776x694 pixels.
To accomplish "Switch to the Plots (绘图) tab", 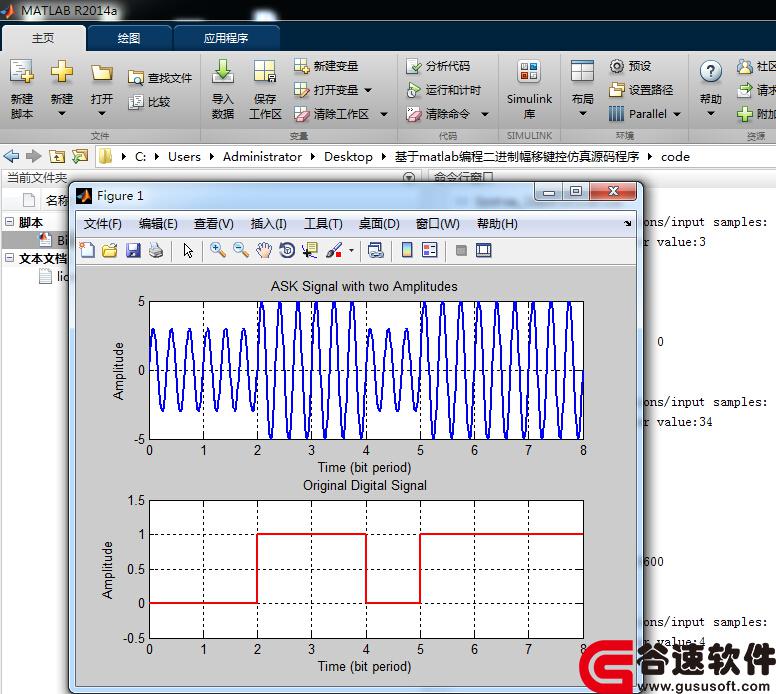I will pos(129,38).
